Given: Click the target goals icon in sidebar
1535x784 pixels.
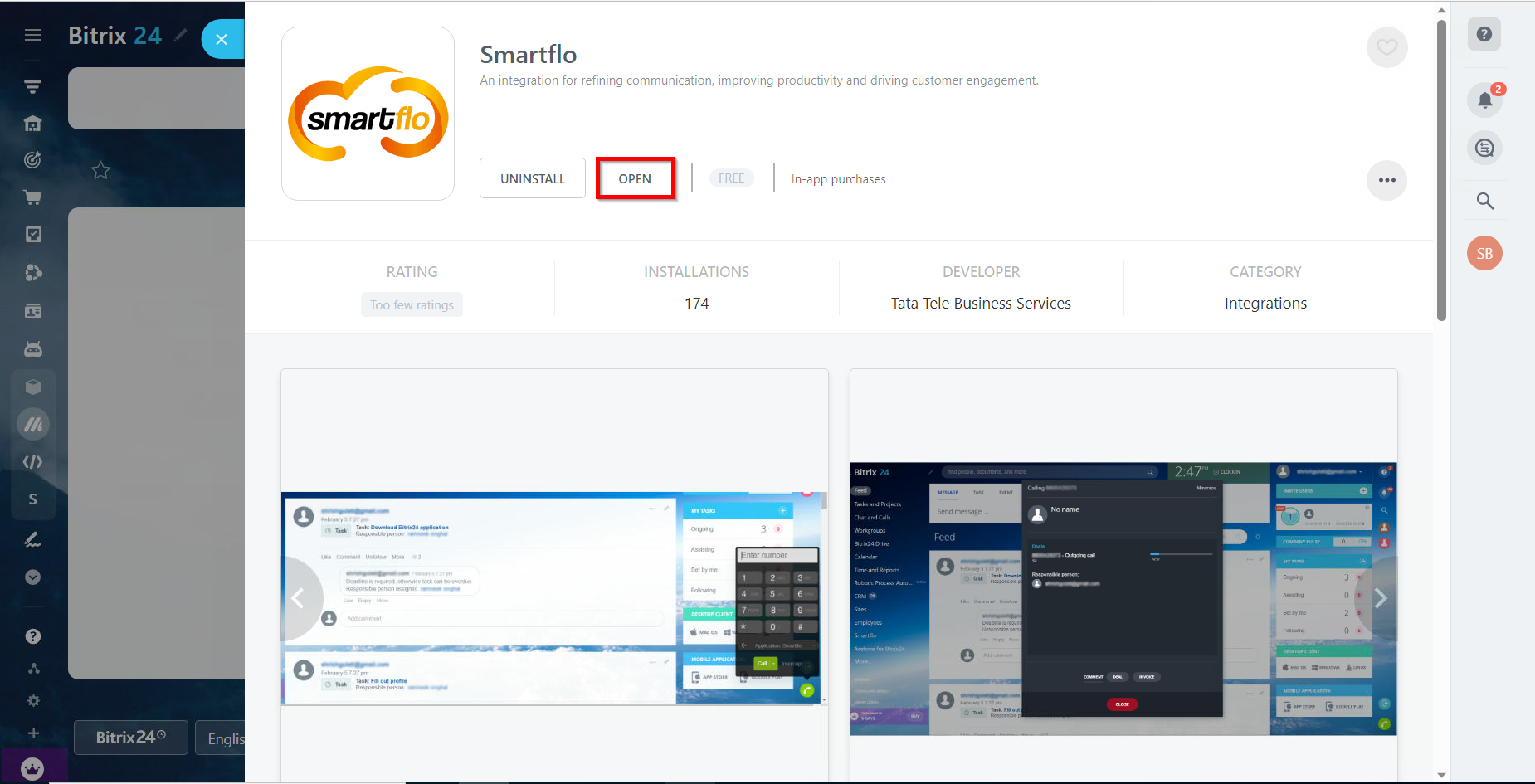Looking at the screenshot, I should pyautogui.click(x=32, y=160).
